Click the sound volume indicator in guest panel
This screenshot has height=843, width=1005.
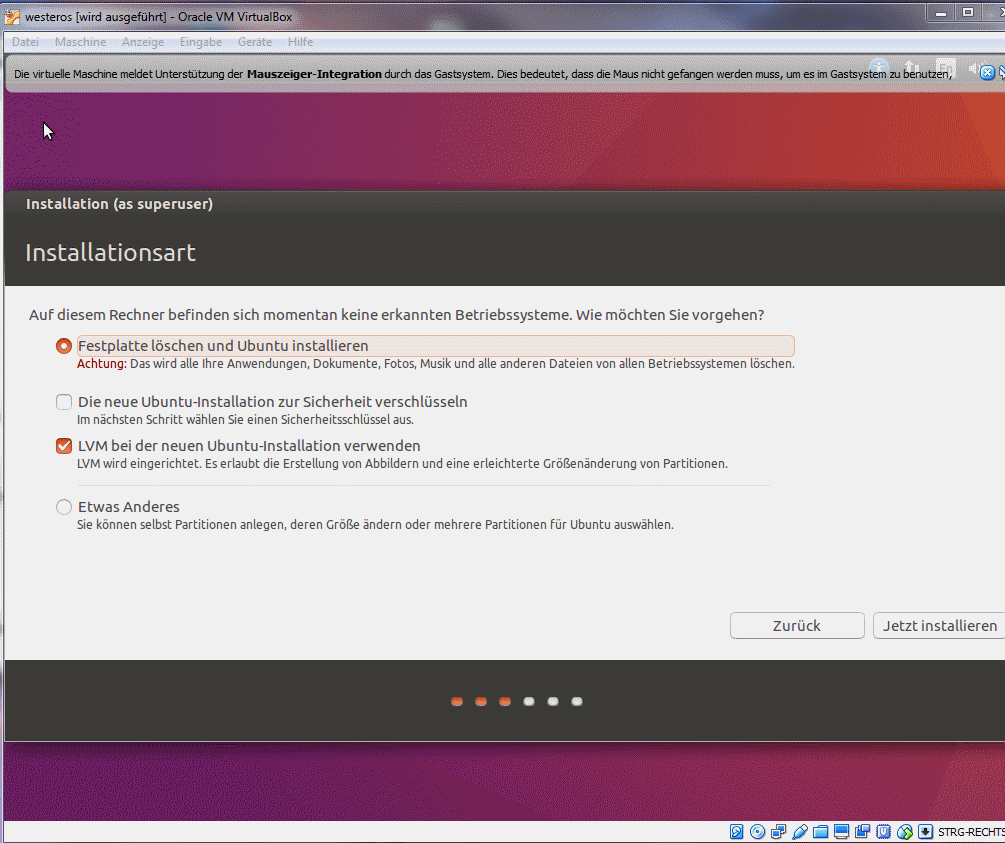[973, 67]
